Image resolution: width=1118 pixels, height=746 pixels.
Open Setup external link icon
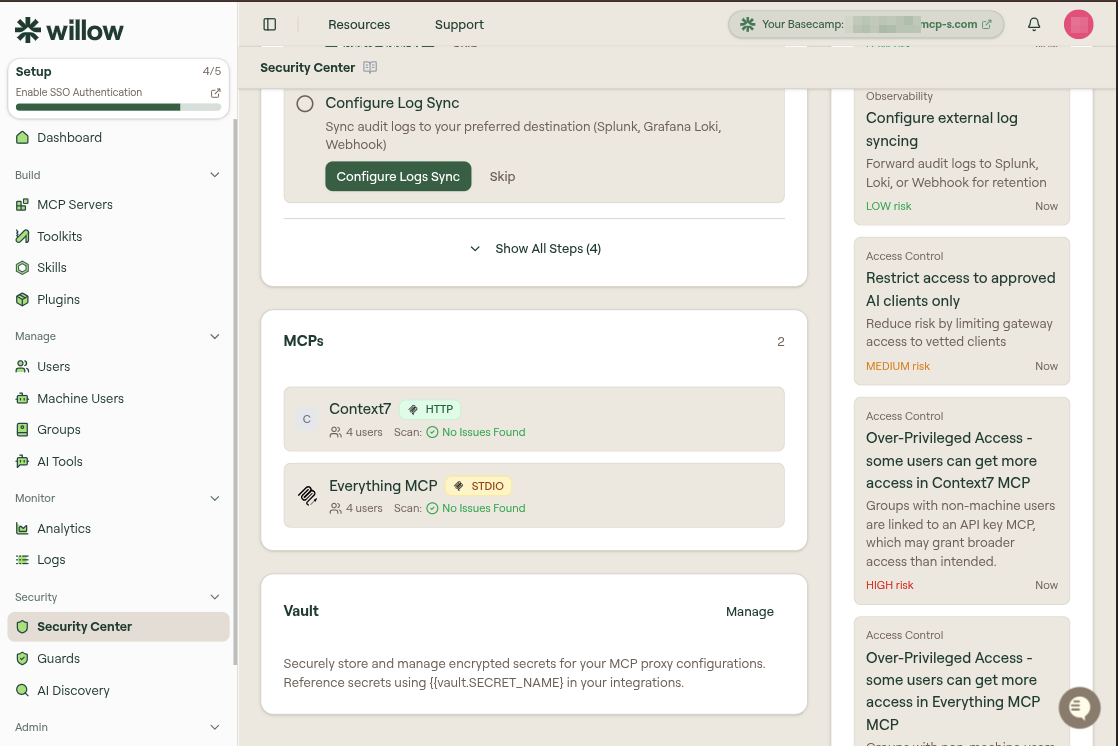tap(215, 93)
